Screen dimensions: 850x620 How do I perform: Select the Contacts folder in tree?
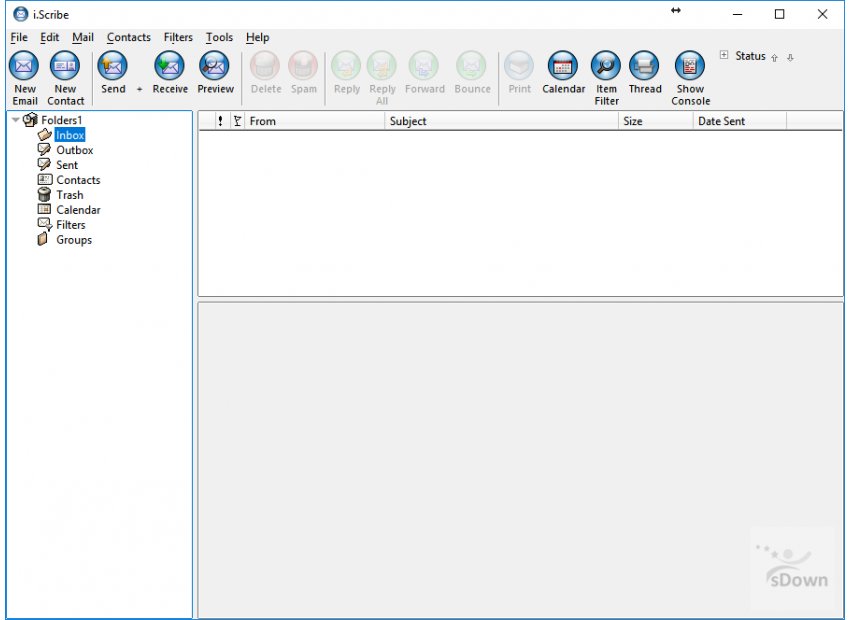(78, 180)
